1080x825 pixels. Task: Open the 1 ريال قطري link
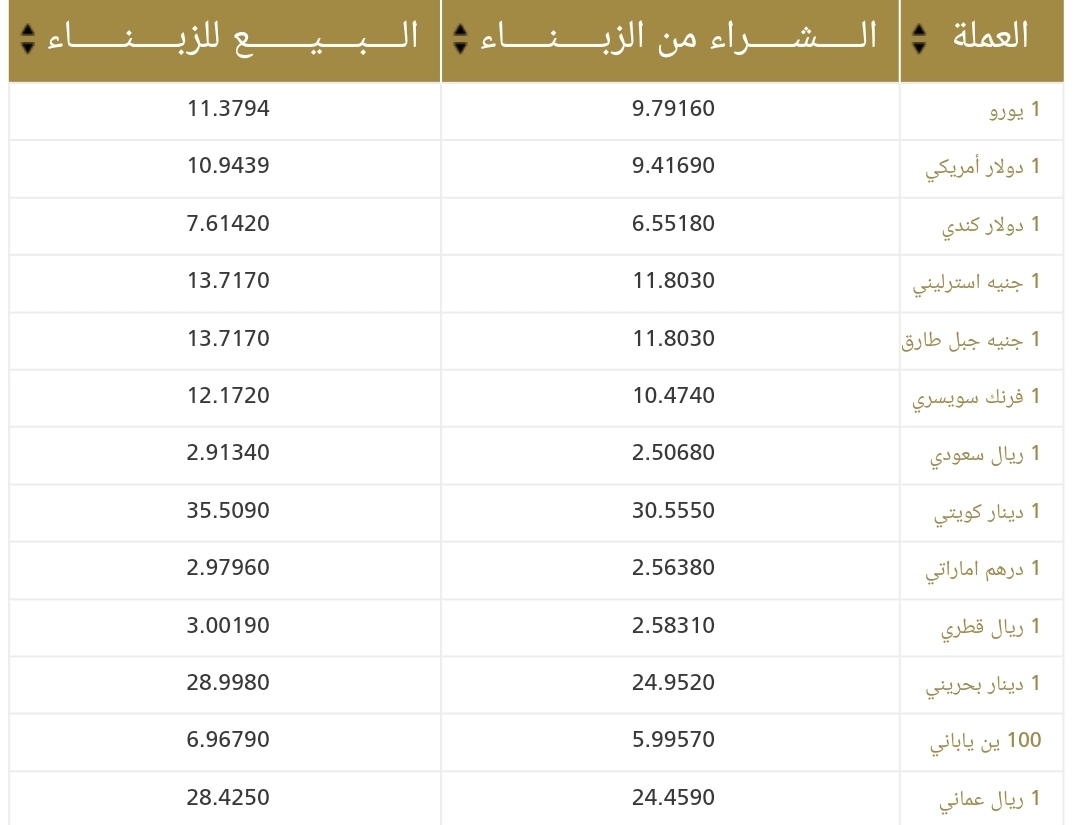990,628
